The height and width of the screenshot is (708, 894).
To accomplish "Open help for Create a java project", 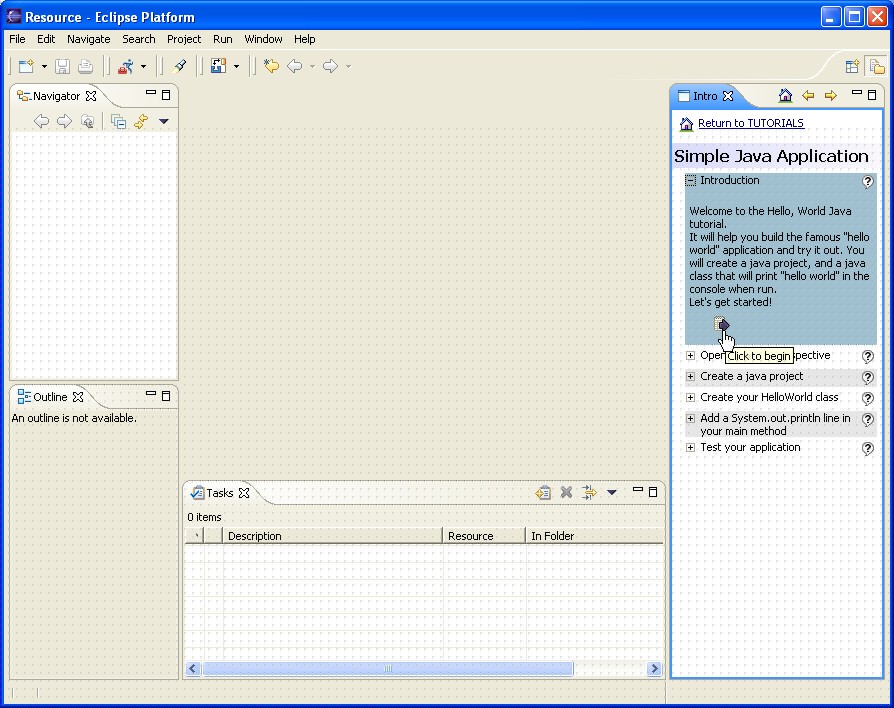I will coord(868,378).
